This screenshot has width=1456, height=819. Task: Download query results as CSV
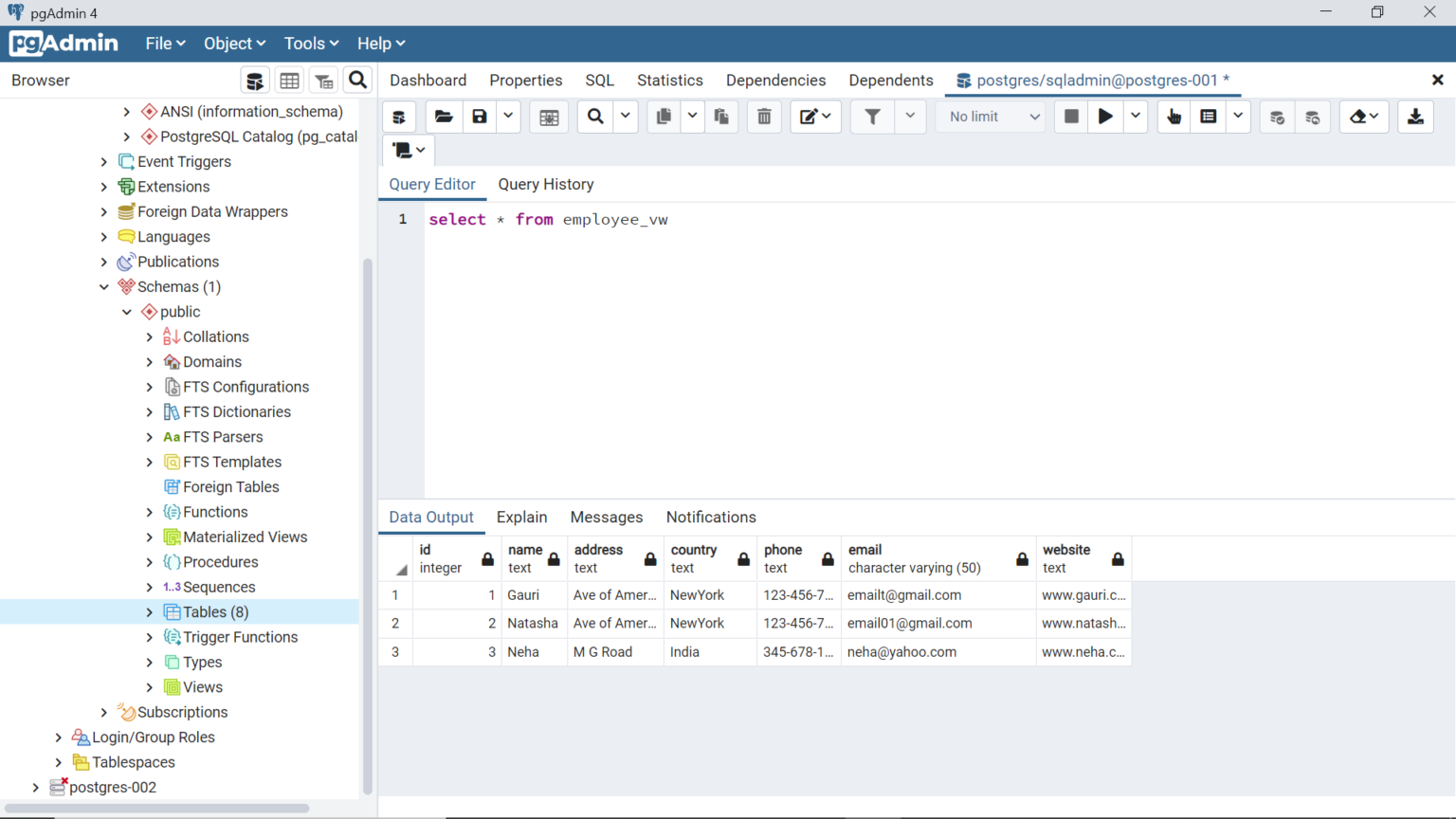tap(1415, 116)
